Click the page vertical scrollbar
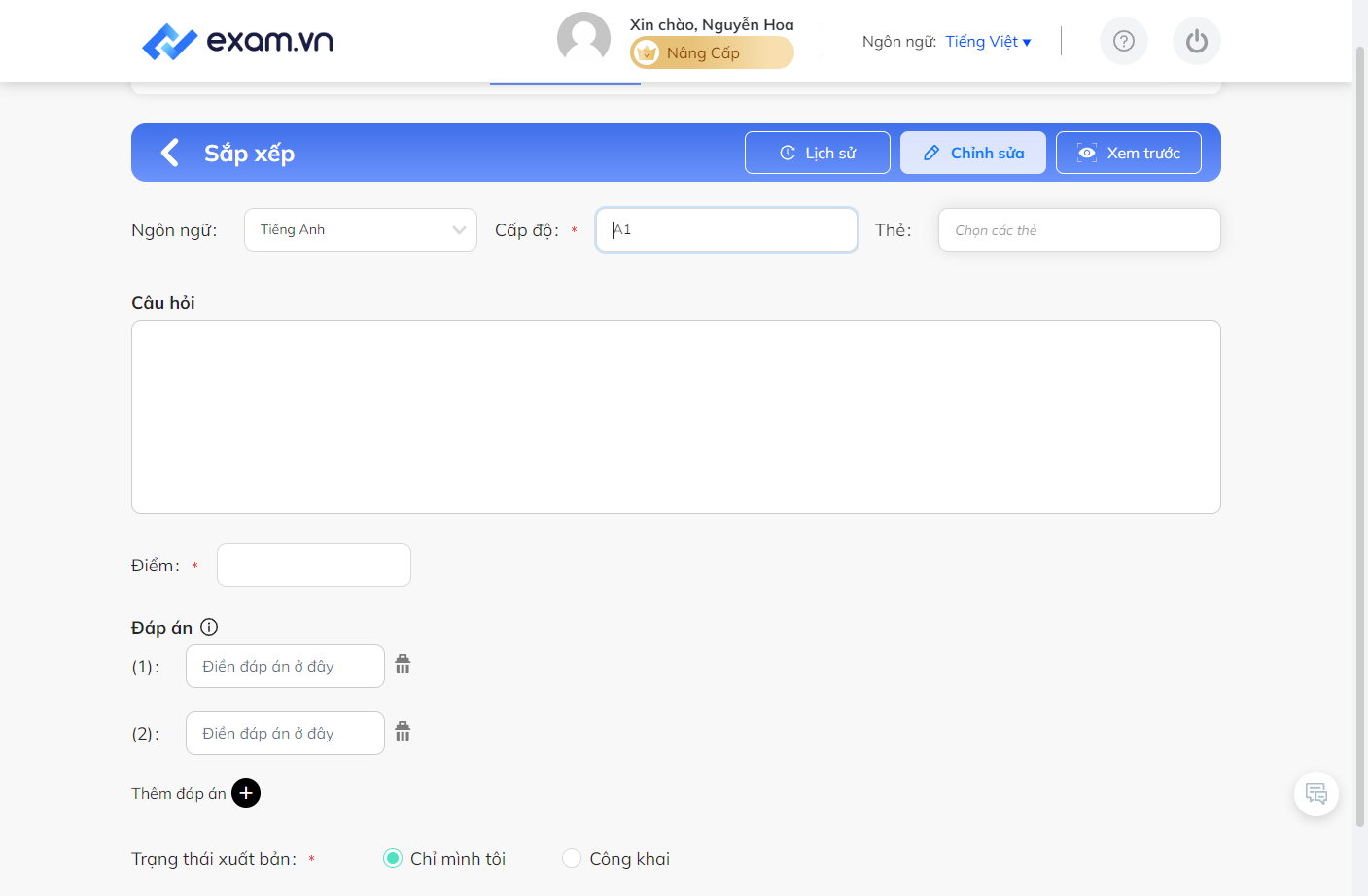 click(1360, 437)
